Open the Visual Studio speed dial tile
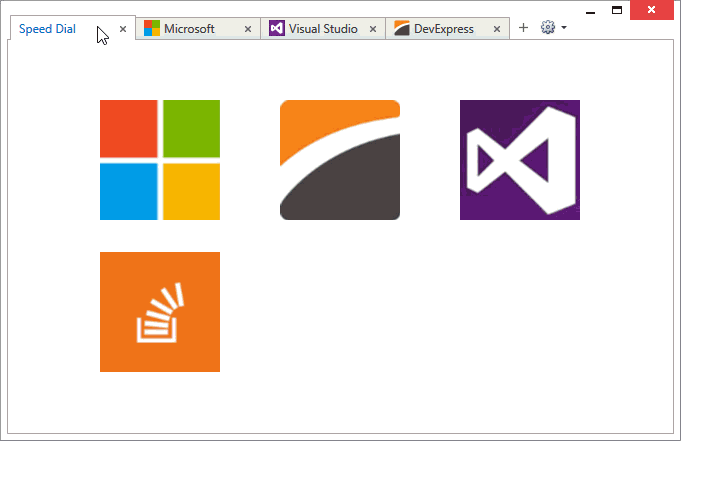The image size is (720, 480). (520, 160)
